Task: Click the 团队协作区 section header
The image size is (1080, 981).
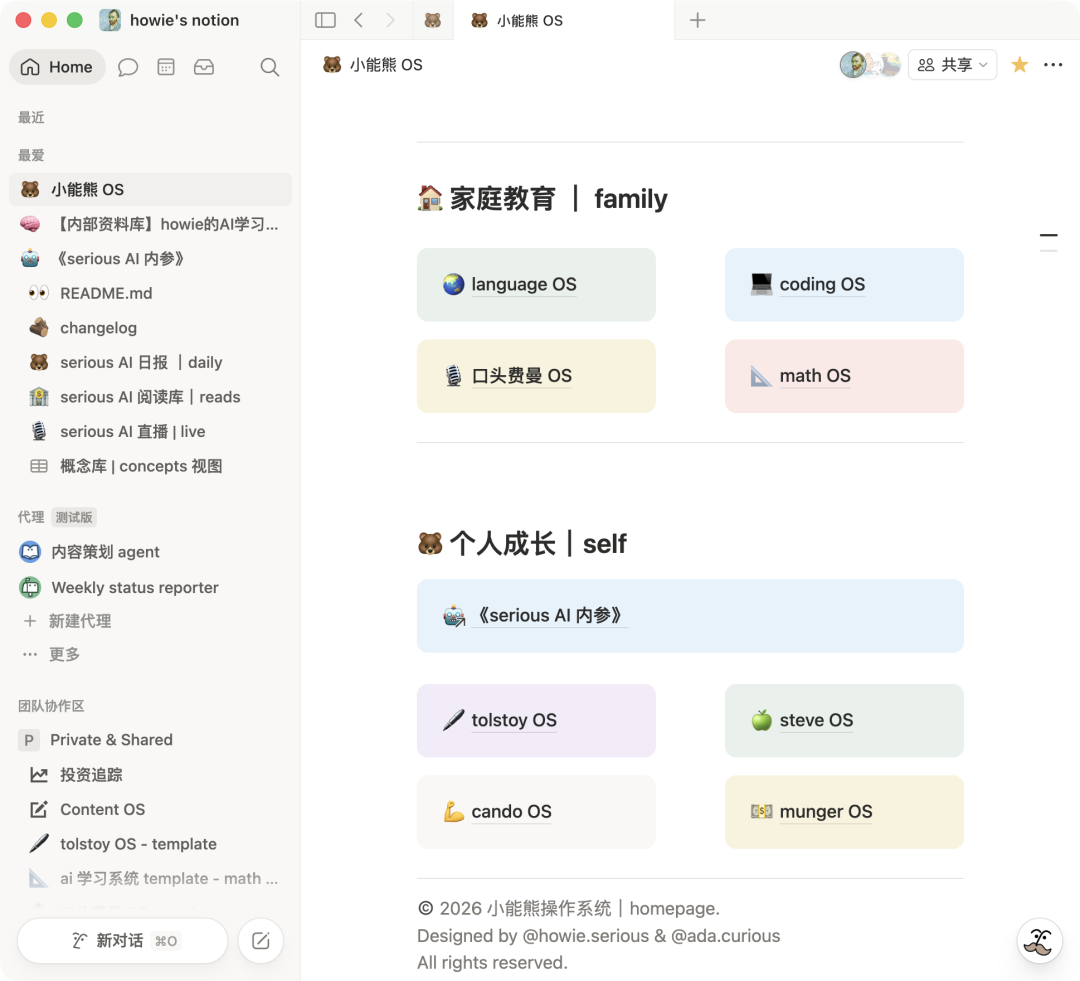Action: click(51, 706)
